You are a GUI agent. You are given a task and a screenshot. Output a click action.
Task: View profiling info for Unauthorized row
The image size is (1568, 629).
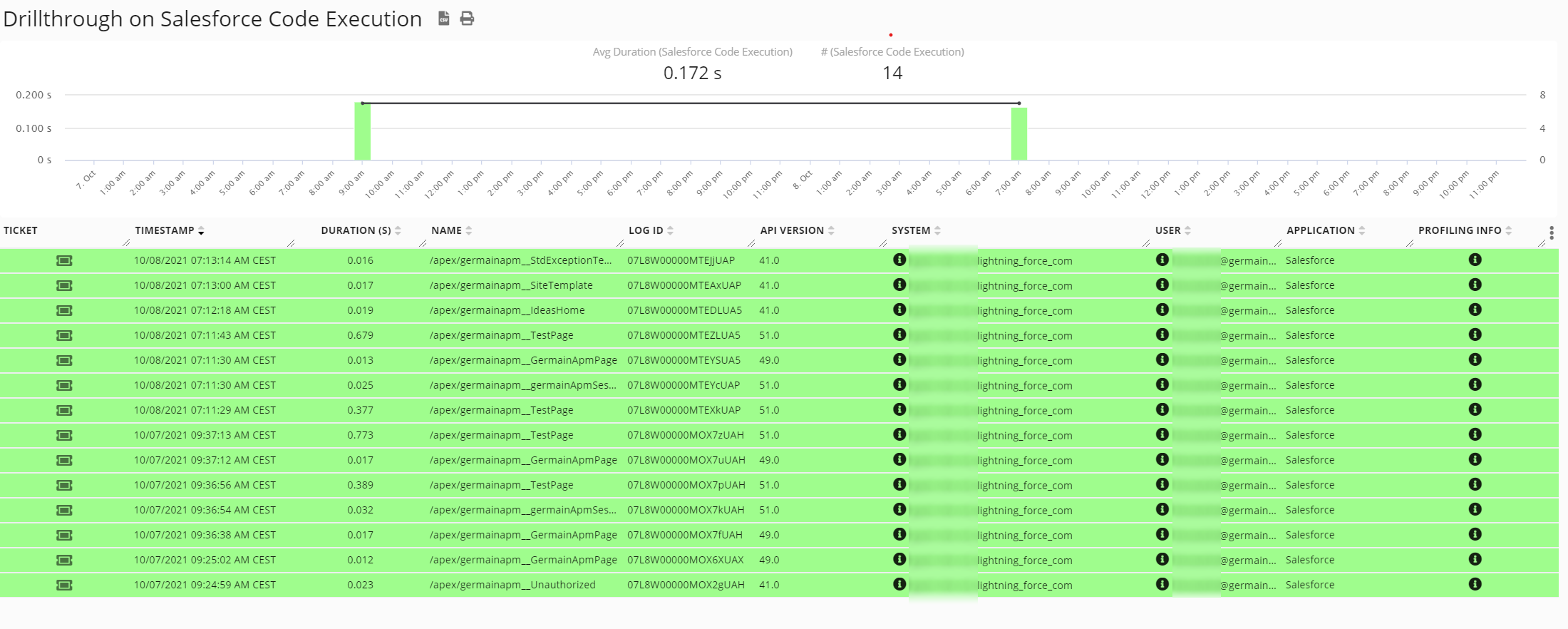[1475, 585]
